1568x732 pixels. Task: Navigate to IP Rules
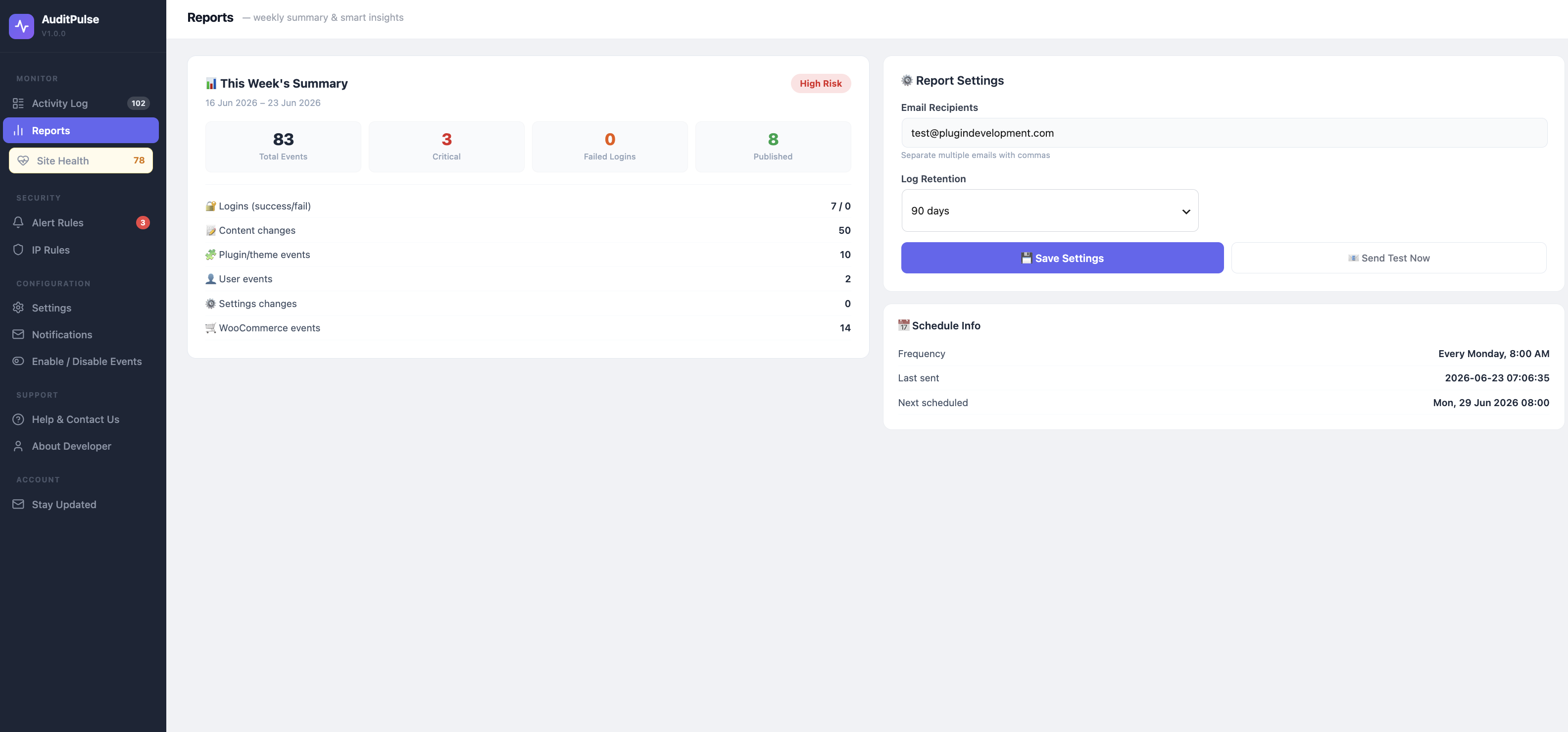81,250
